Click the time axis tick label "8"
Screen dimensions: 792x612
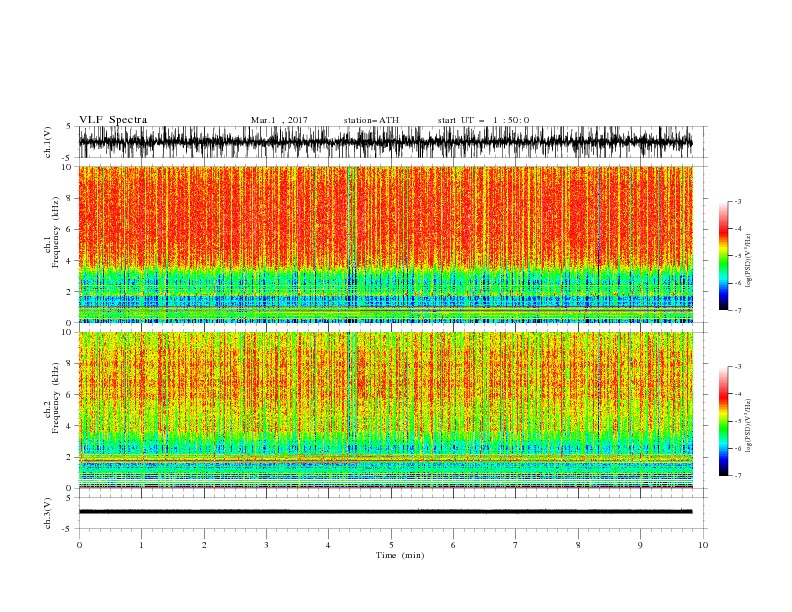point(578,545)
